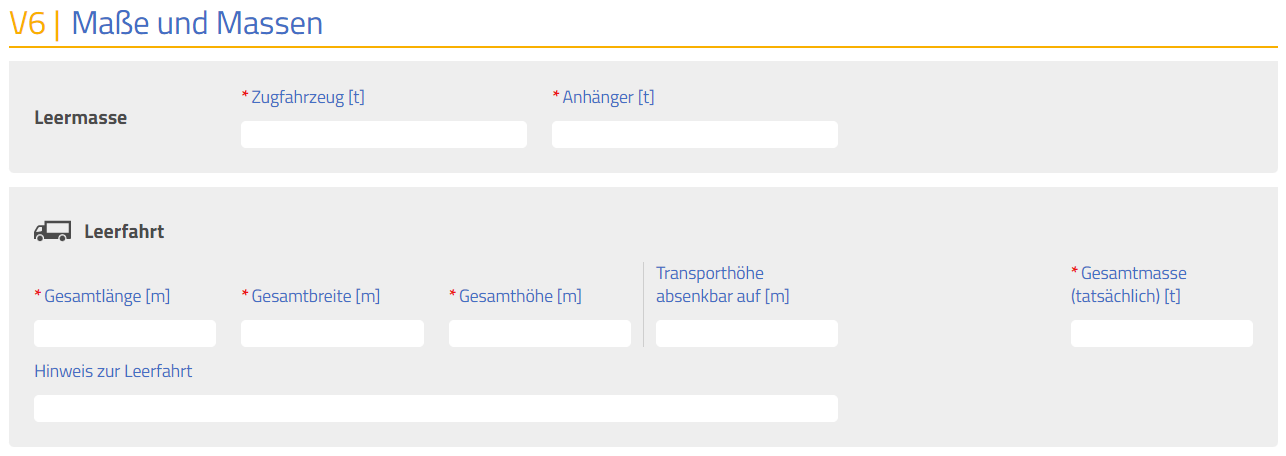This screenshot has height=456, width=1286.
Task: Click into the Gesamtlänge [m] field
Action: [125, 334]
